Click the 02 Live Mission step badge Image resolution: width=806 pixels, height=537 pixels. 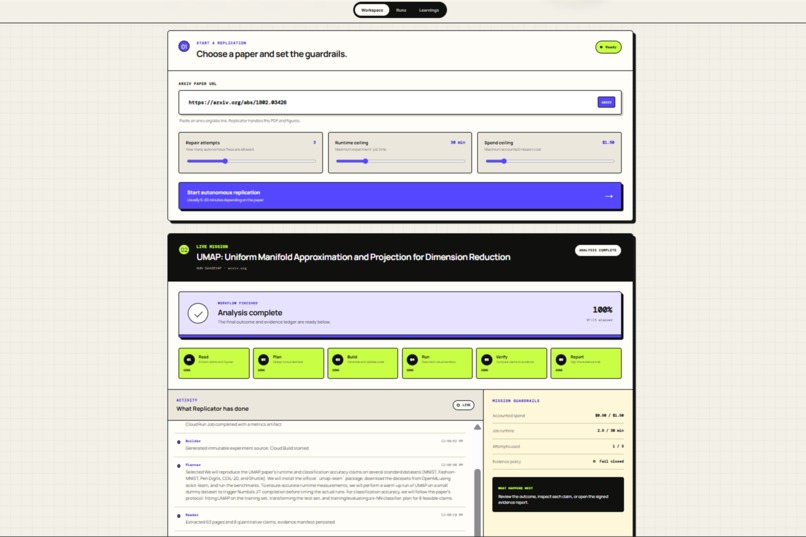pyautogui.click(x=184, y=250)
